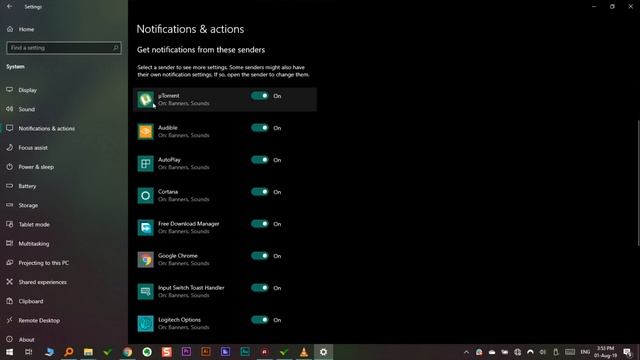
Task: Open Task View from taskbar
Action: [29, 352]
